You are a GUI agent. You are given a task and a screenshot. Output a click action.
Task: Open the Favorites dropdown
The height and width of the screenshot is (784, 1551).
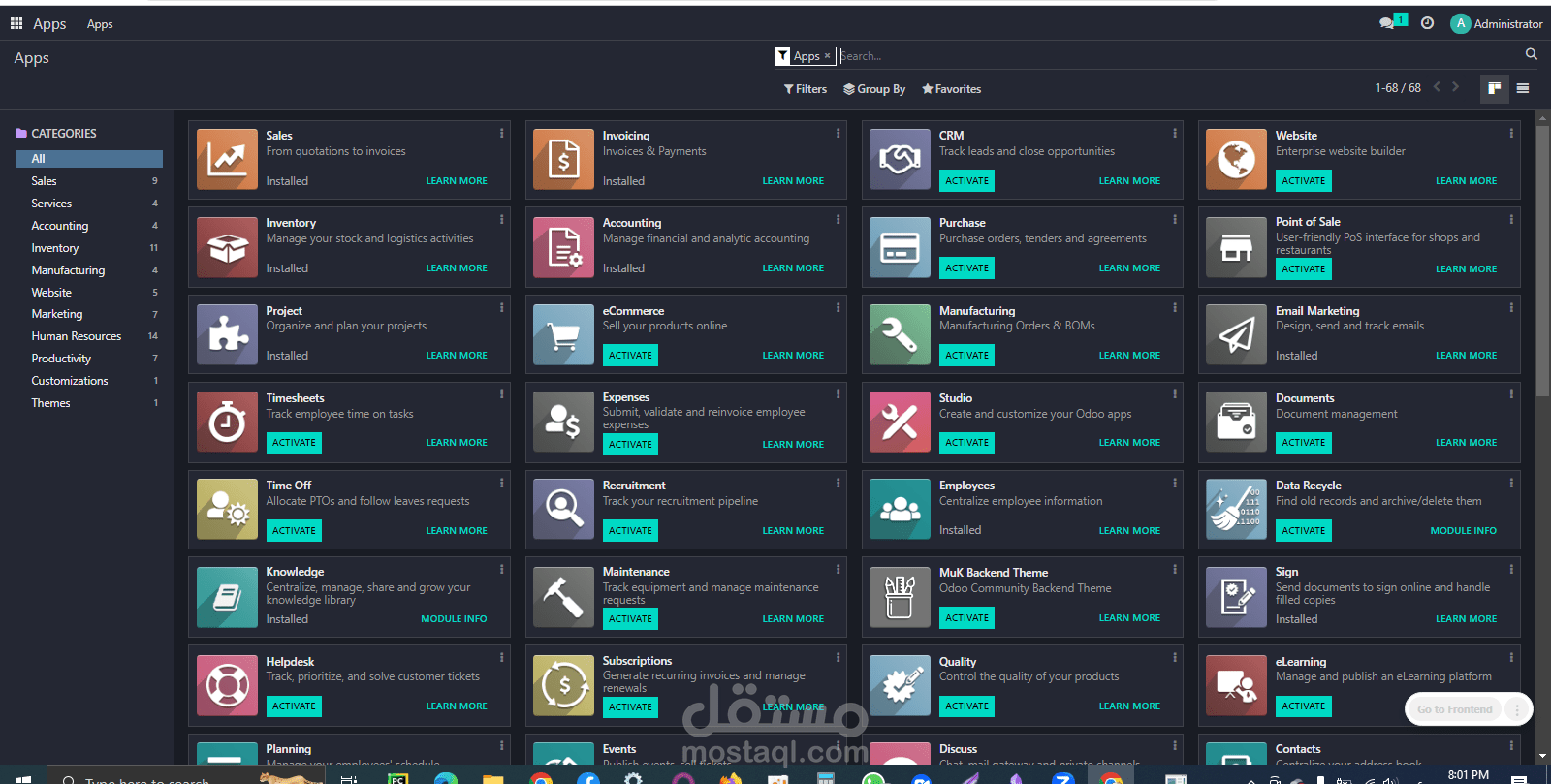952,89
